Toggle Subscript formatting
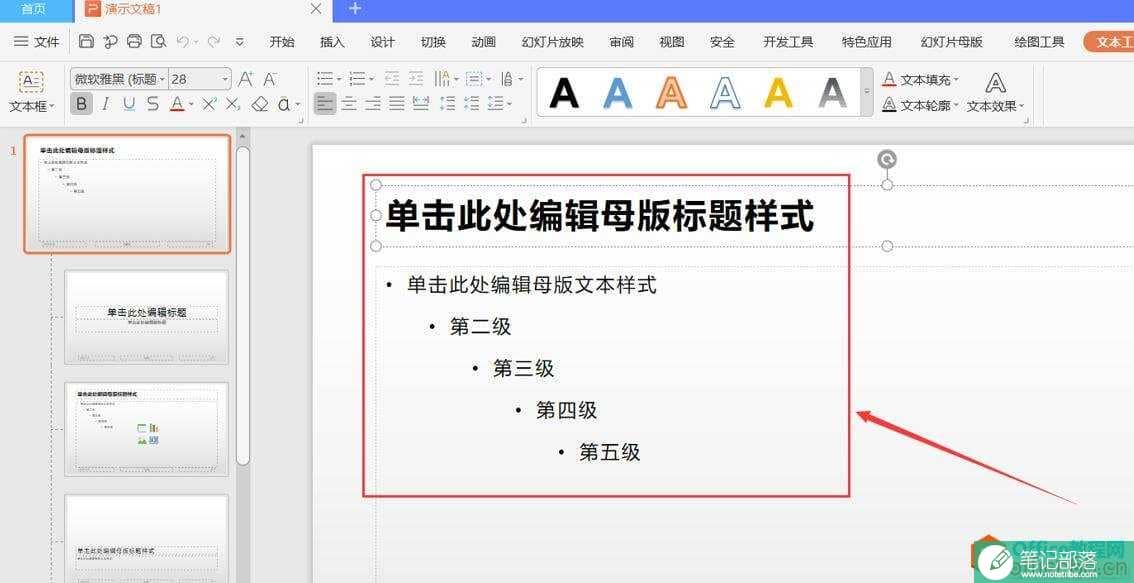This screenshot has height=583, width=1134. 232,104
